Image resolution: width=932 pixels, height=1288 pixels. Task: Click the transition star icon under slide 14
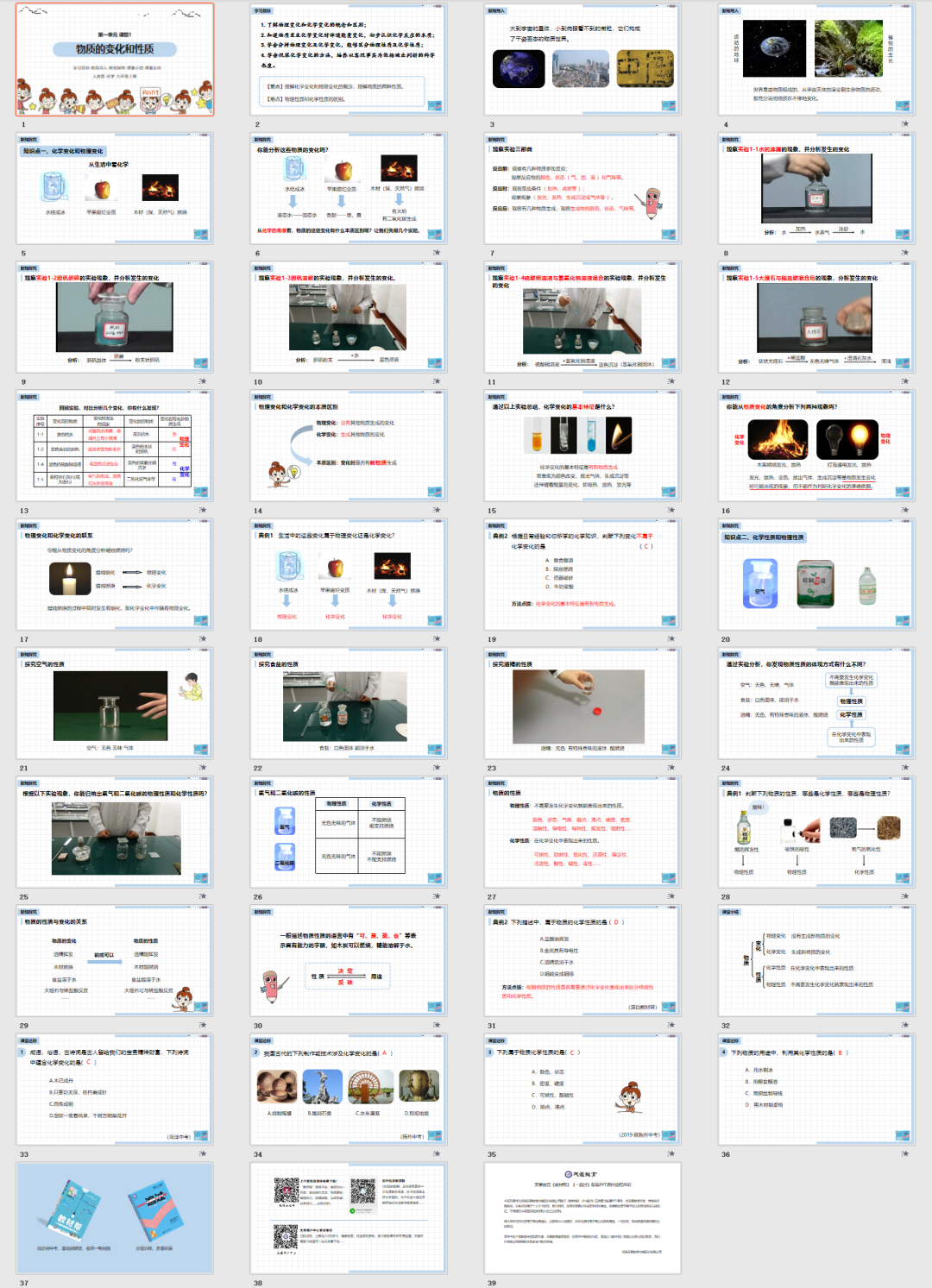coord(437,510)
